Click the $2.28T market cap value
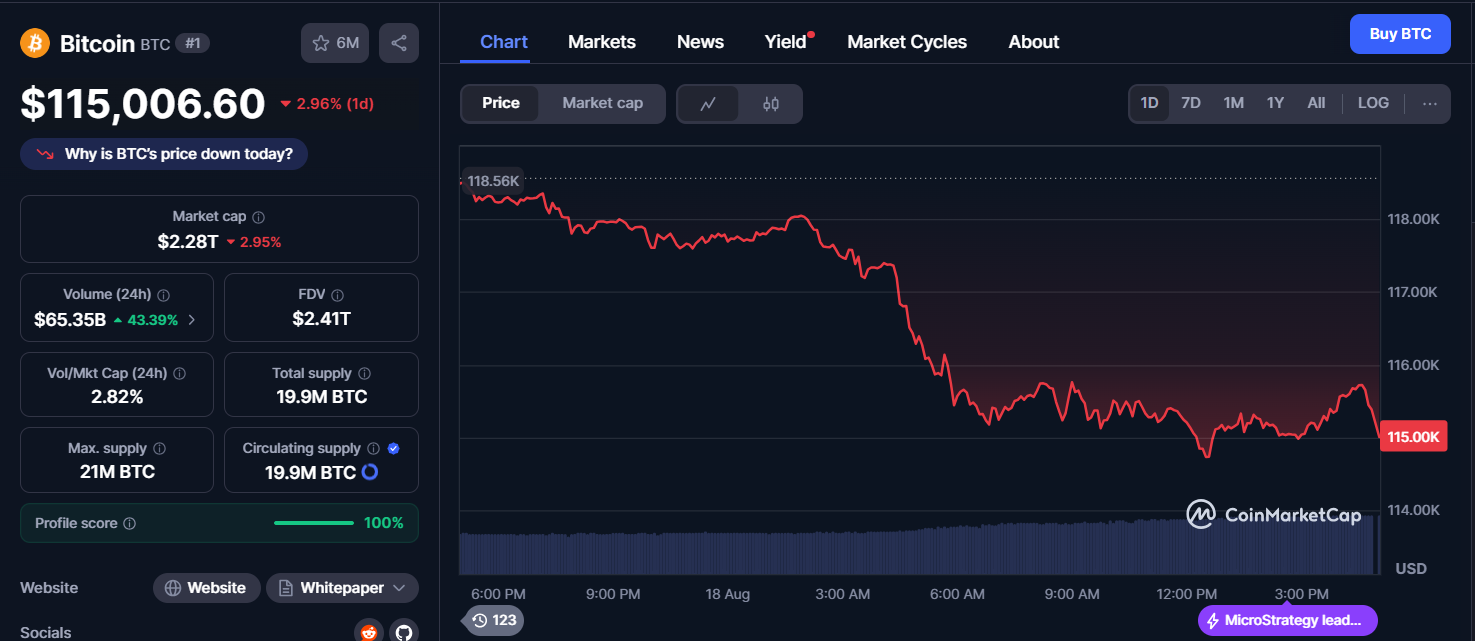Screen dimensions: 1475x641 click(x=188, y=241)
